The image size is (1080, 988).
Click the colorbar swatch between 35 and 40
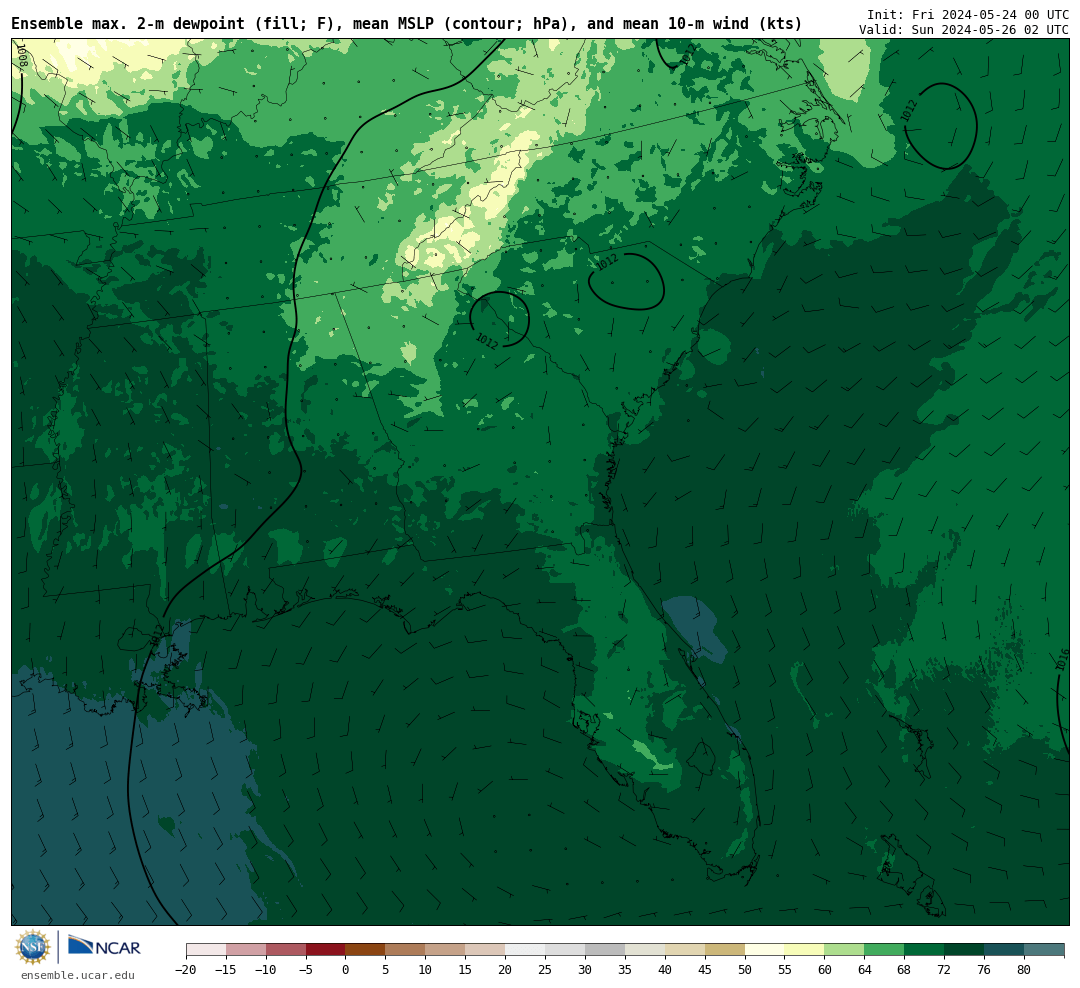[645, 950]
